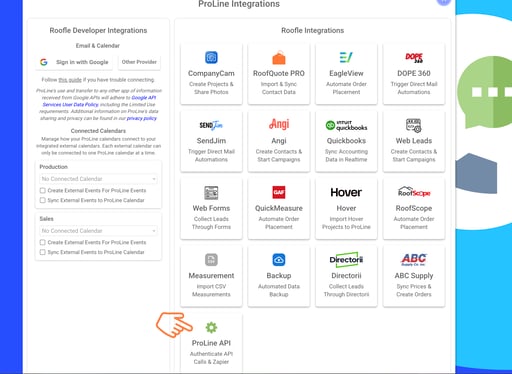
Task: Toggle Production Sync External Events checkbox
Action: [x=42, y=200]
